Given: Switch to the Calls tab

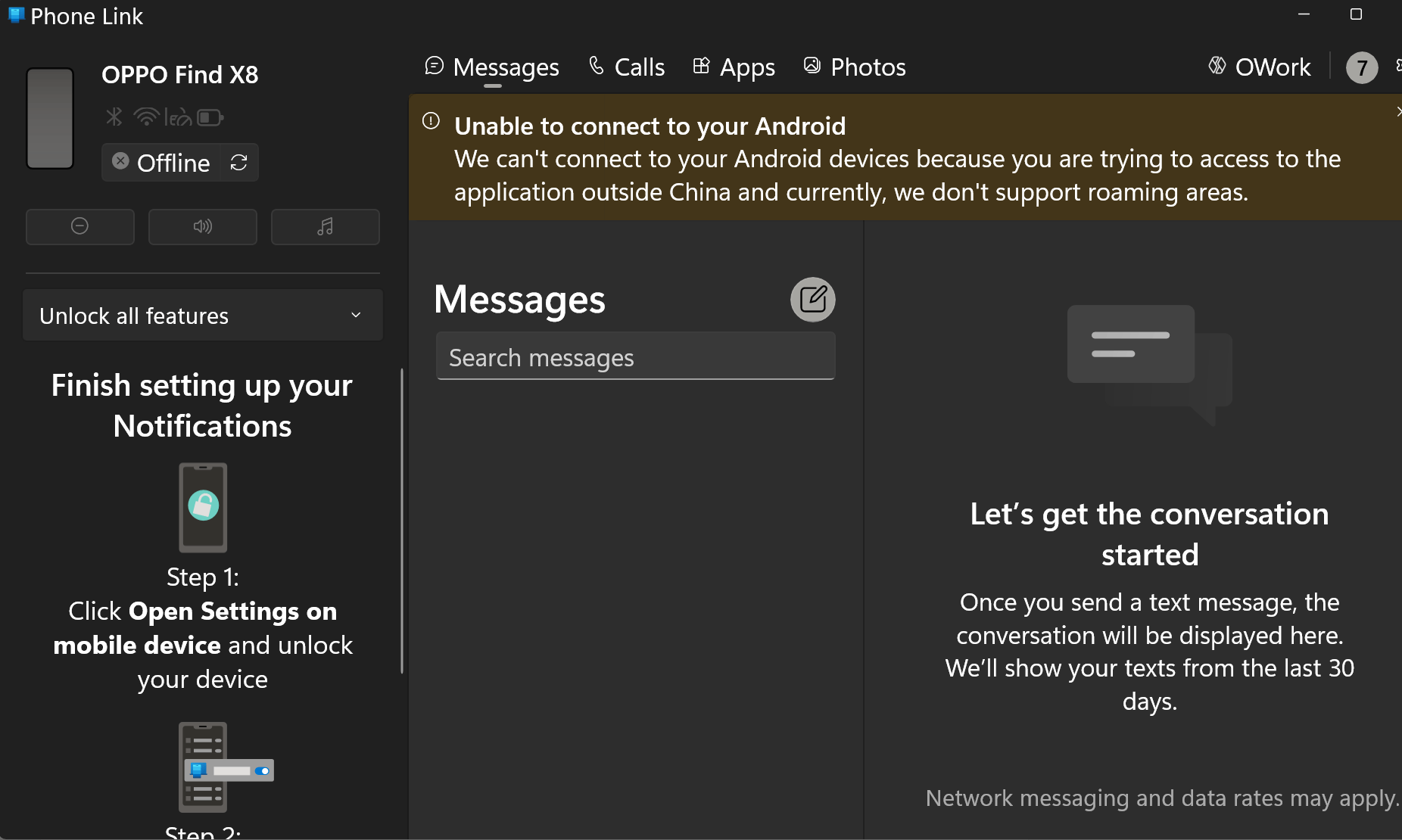Looking at the screenshot, I should click(x=626, y=67).
